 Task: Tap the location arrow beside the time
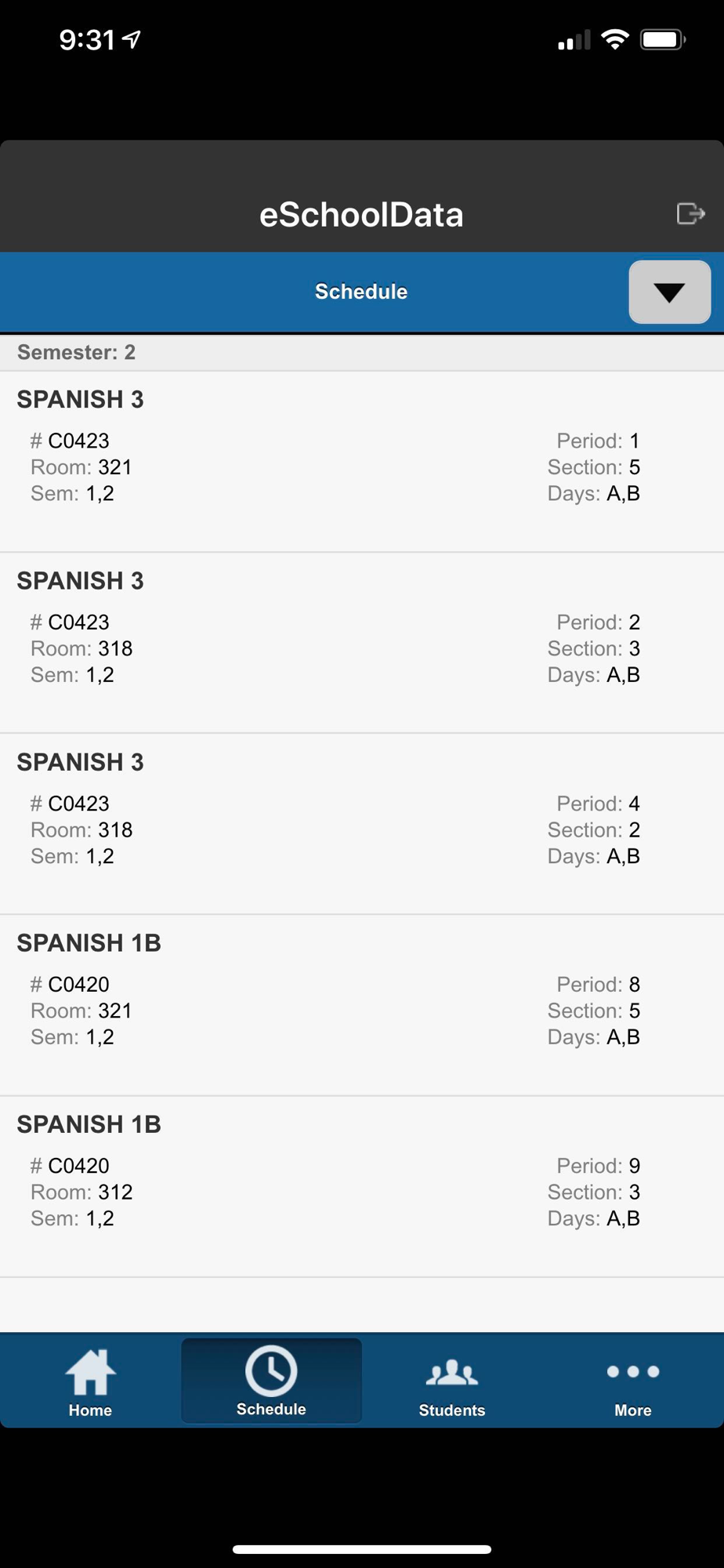[x=132, y=39]
